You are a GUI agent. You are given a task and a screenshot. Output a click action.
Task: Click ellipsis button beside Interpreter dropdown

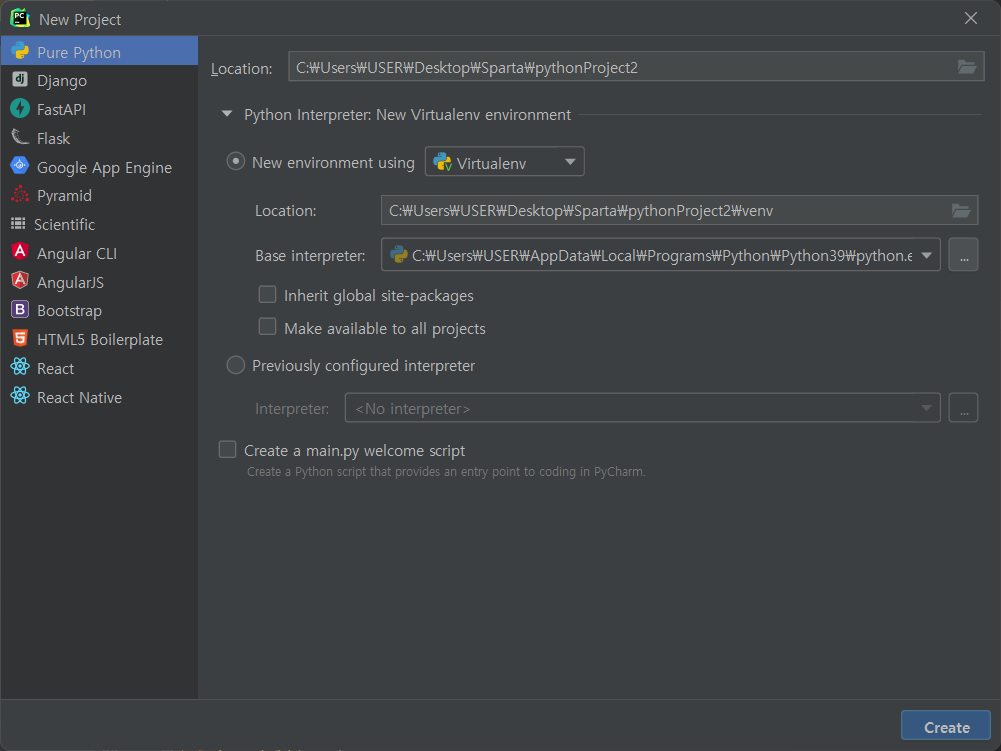coord(963,408)
